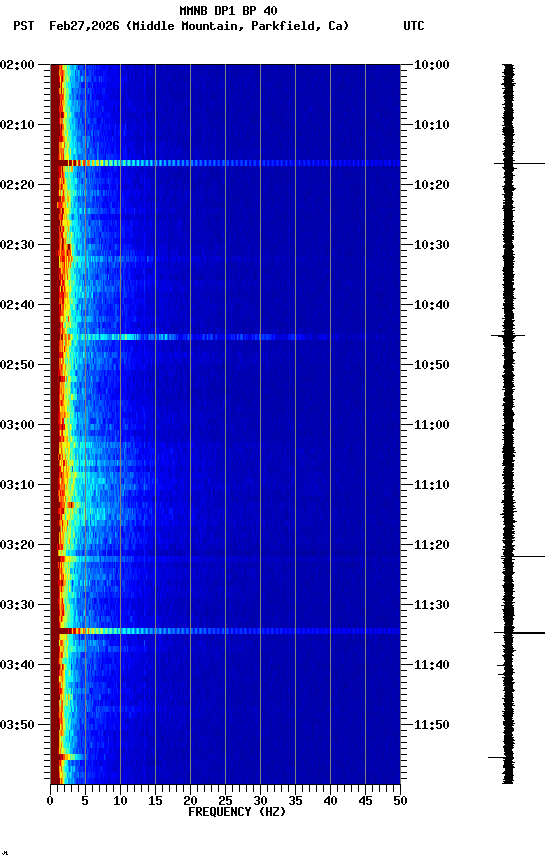Click the 11:10 UTC time label

click(431, 485)
